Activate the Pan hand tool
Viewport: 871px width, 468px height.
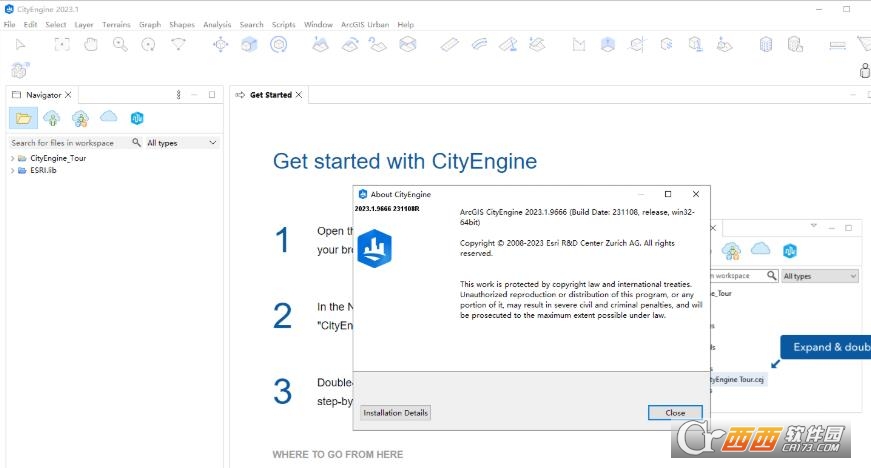click(x=91, y=44)
